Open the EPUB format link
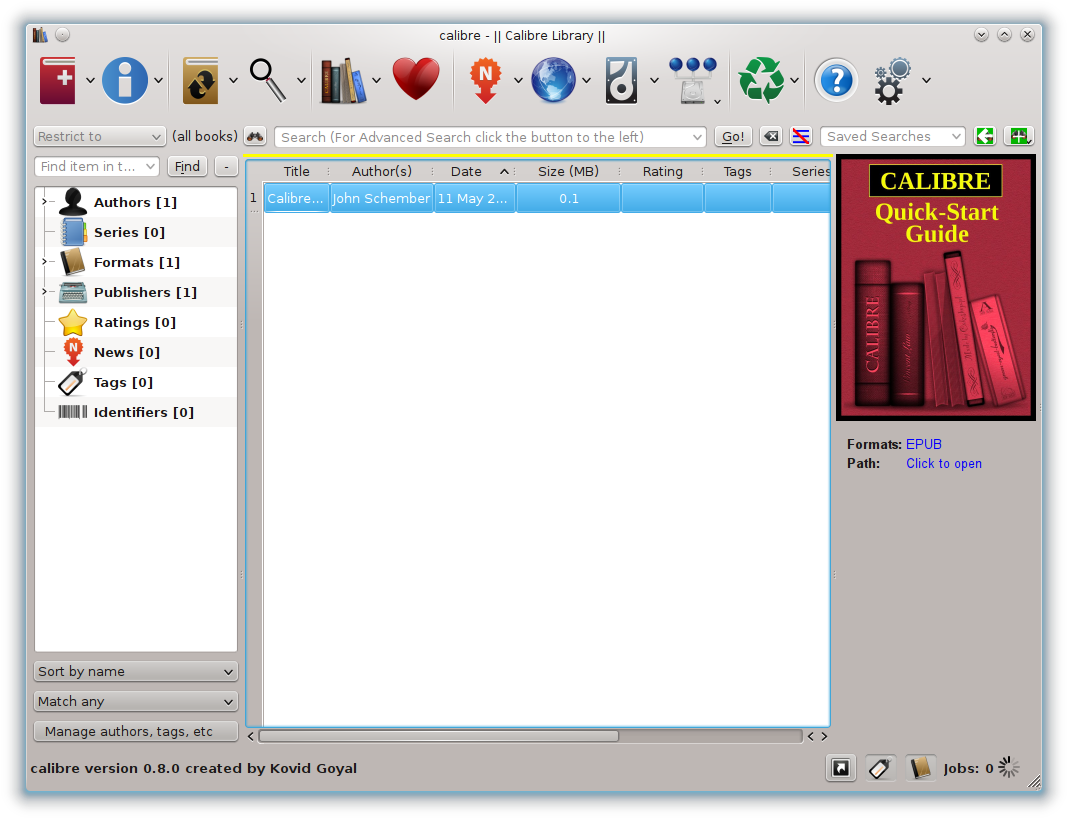 (924, 444)
